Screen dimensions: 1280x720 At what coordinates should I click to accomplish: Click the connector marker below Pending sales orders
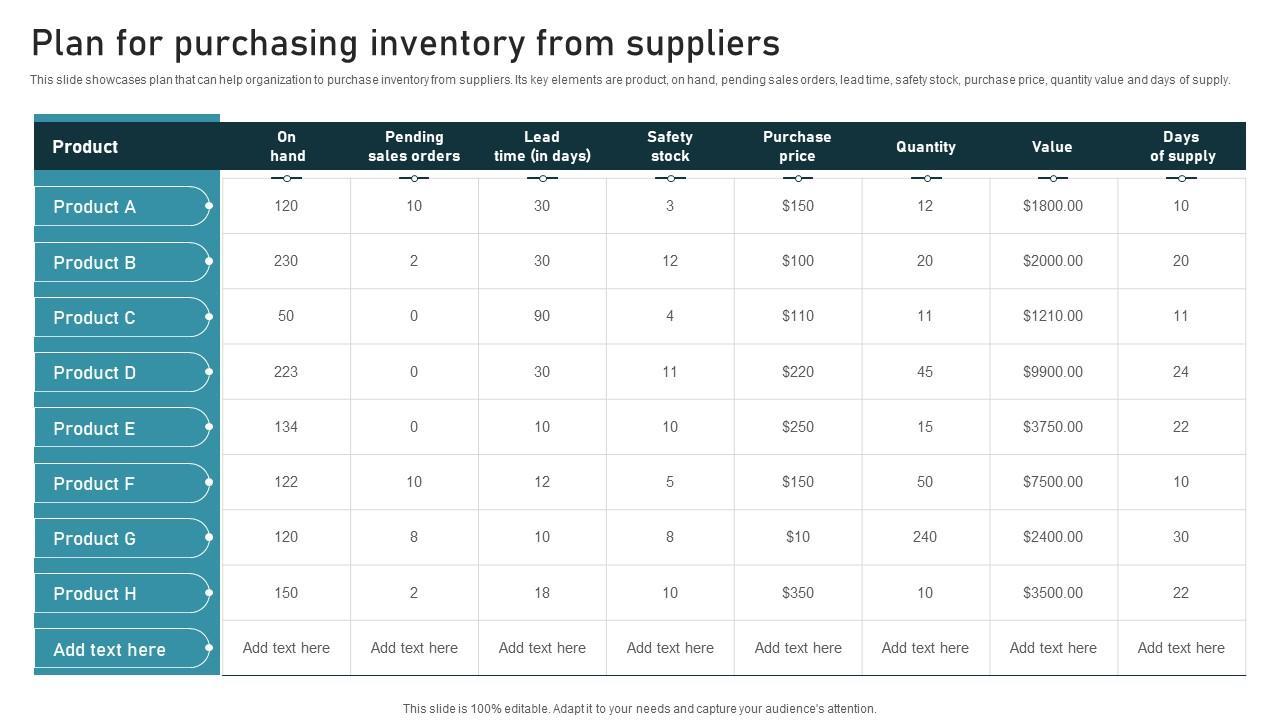tap(414, 179)
